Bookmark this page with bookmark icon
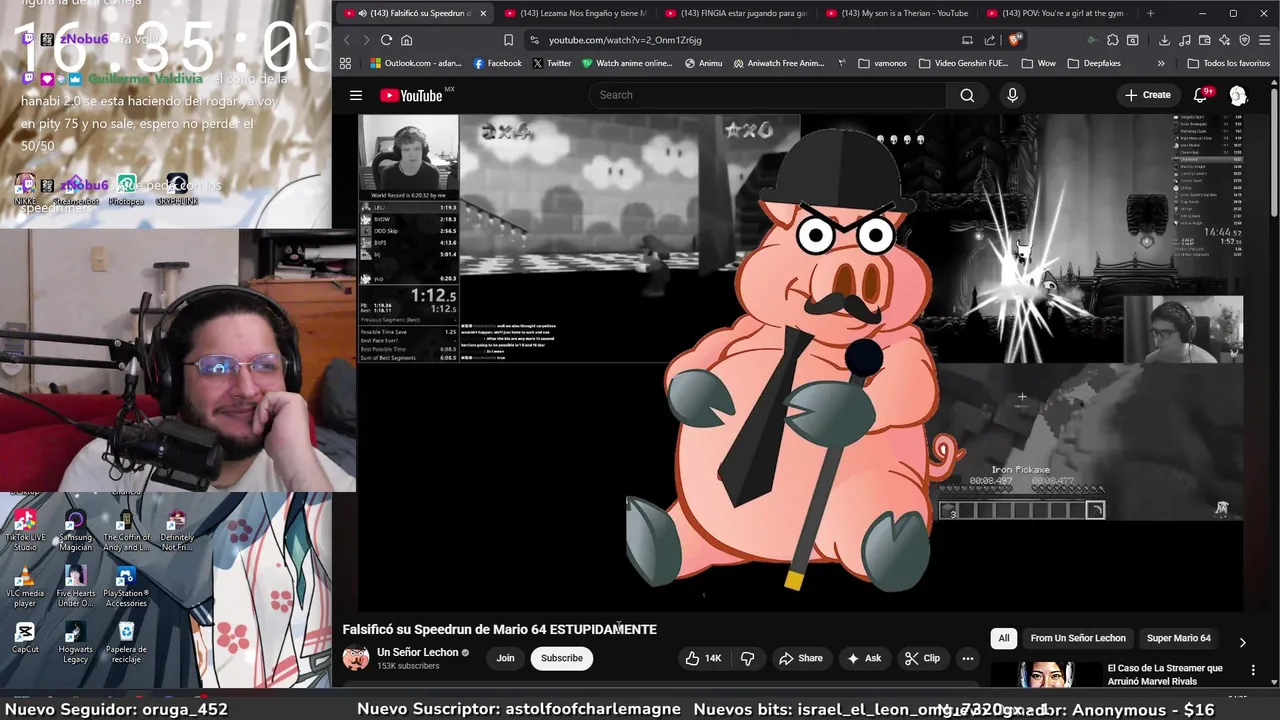The width and height of the screenshot is (1280, 720). (508, 40)
